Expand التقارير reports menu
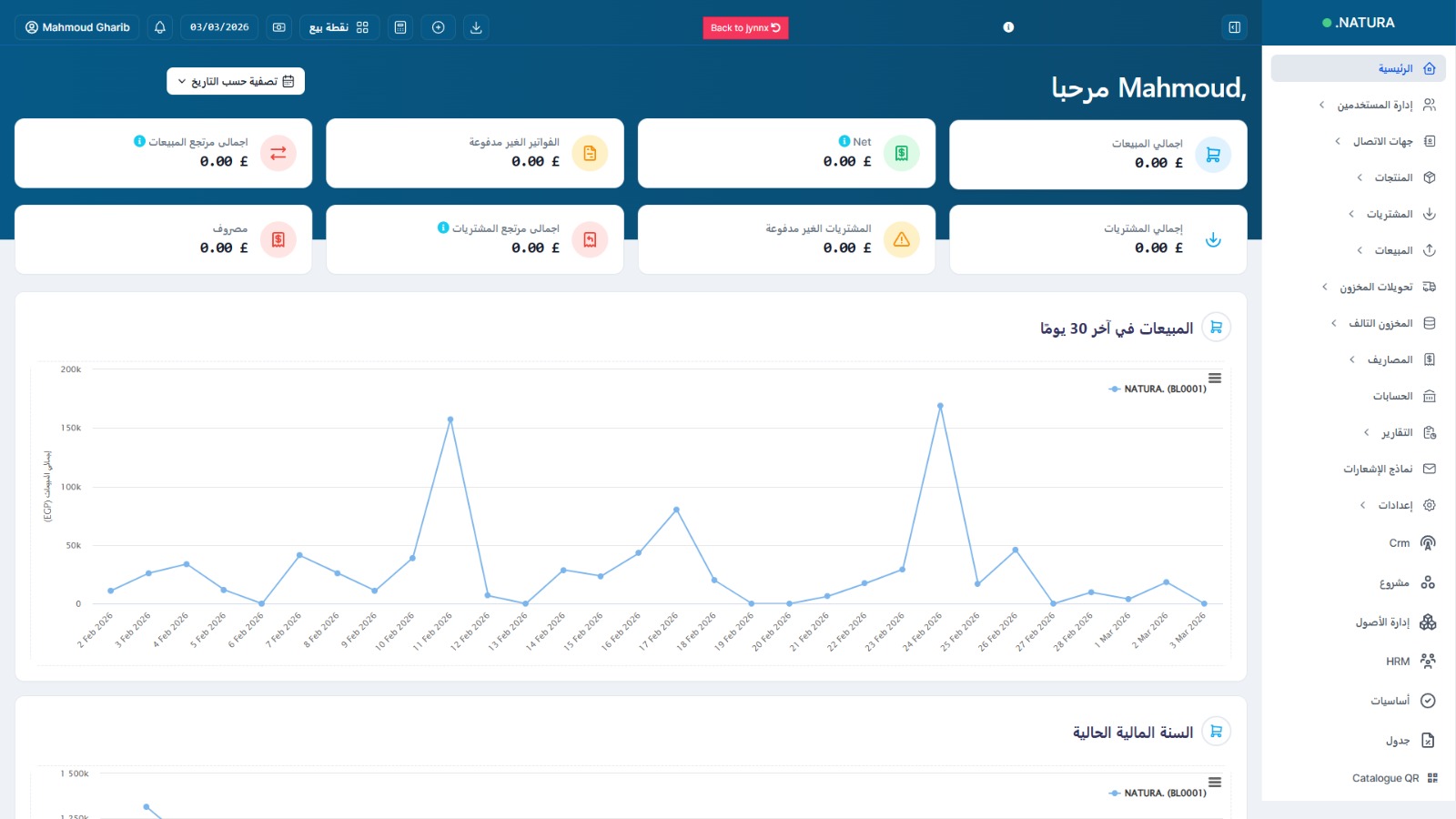This screenshot has height=819, width=1456. [x=1358, y=432]
